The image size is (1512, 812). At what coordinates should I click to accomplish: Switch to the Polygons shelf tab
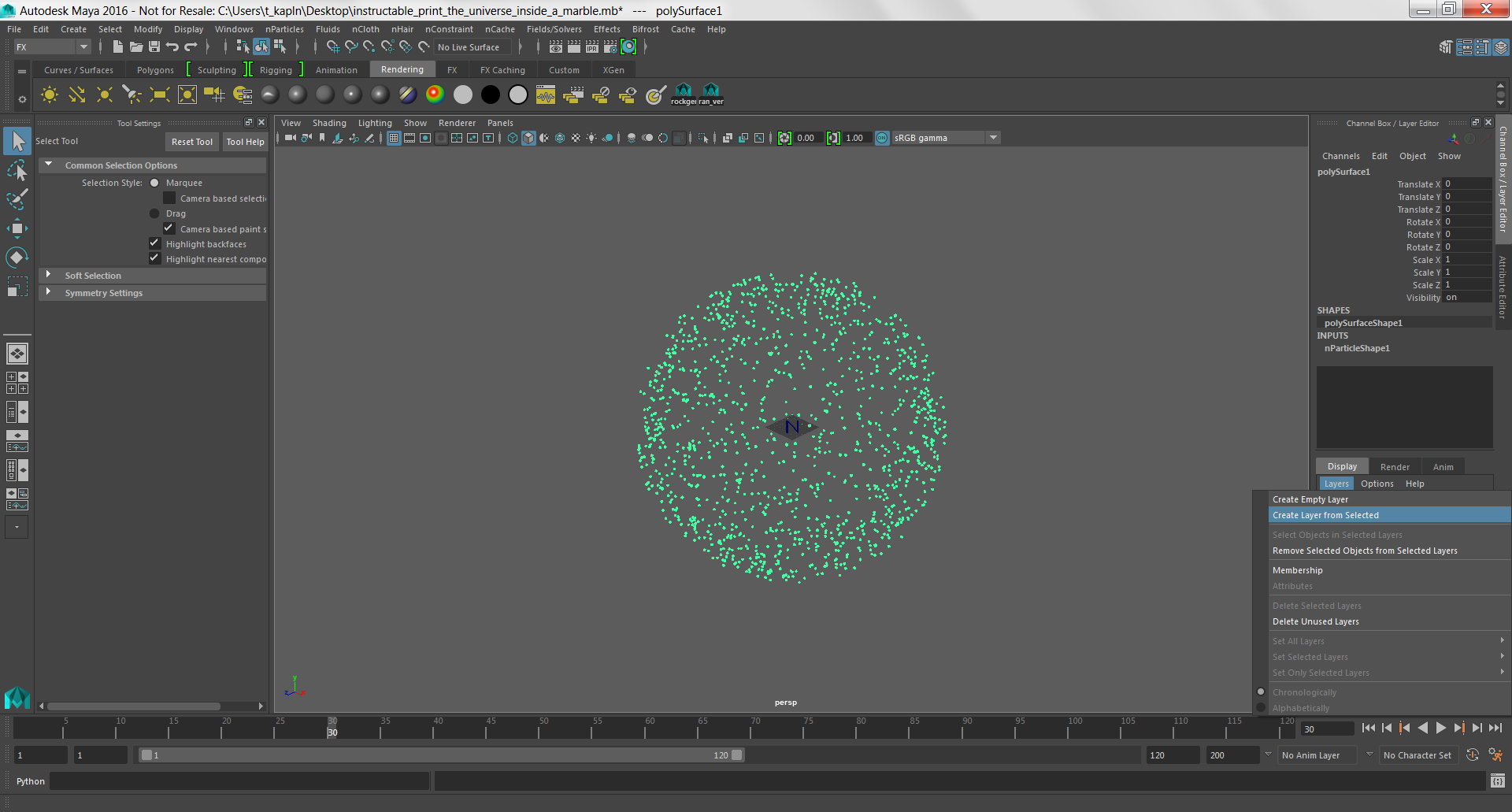coord(155,70)
